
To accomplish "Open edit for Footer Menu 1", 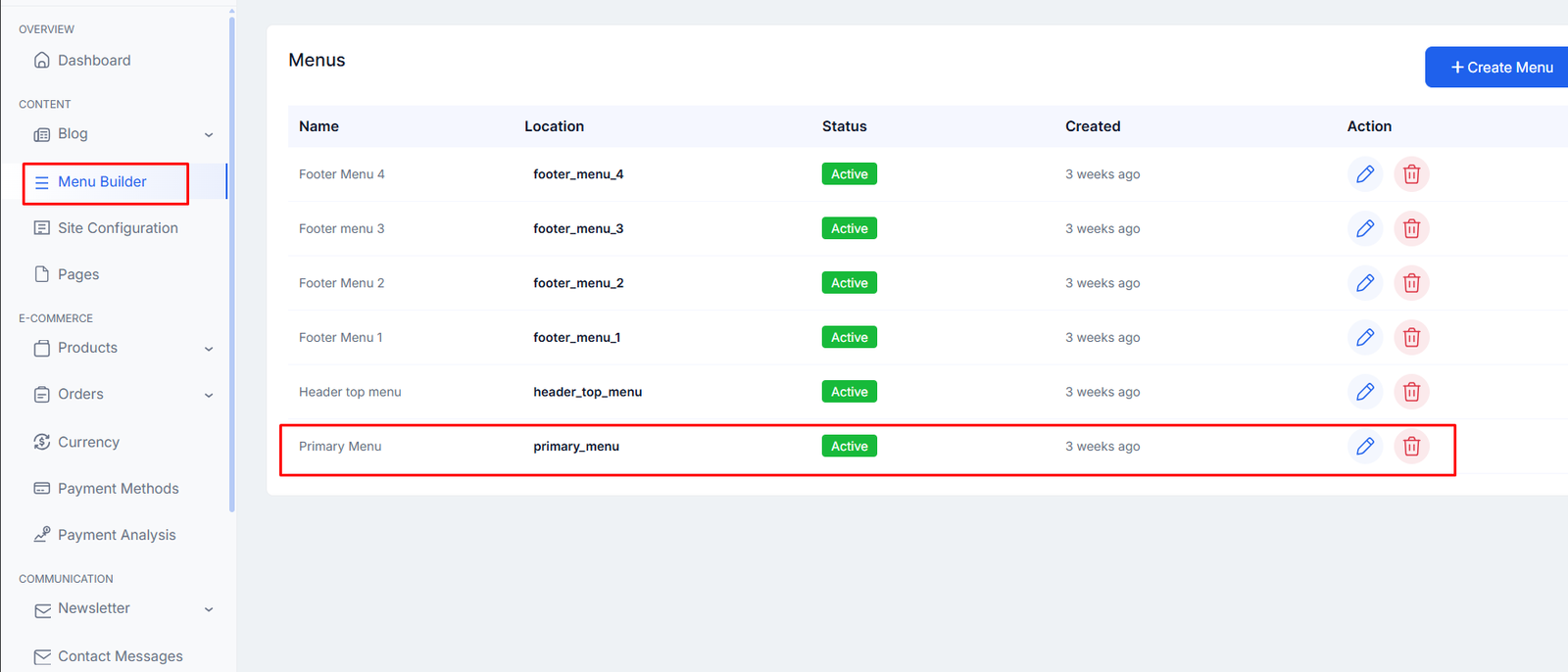I will coord(1365,337).
